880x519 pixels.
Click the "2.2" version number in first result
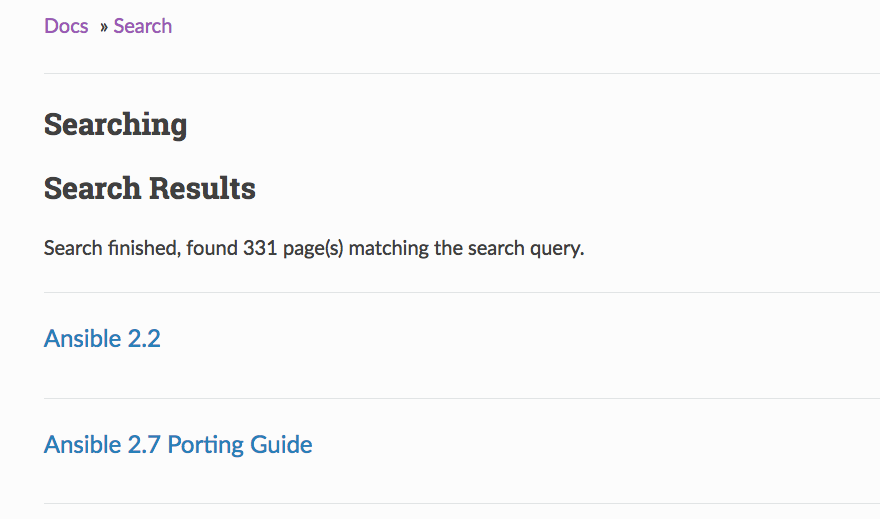[x=144, y=338]
